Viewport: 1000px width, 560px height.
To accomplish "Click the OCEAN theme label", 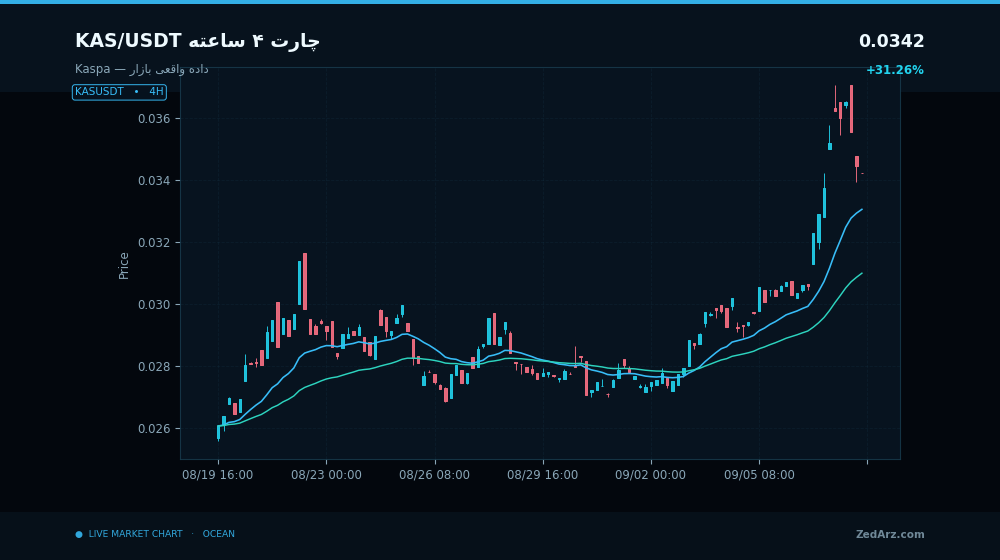I will [x=219, y=534].
